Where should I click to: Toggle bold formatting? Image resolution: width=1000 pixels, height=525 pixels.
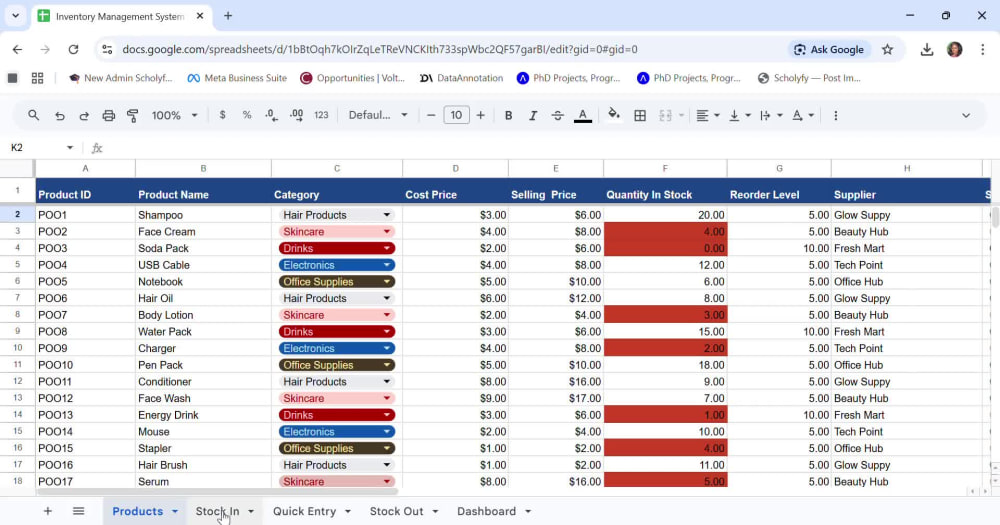pos(508,115)
